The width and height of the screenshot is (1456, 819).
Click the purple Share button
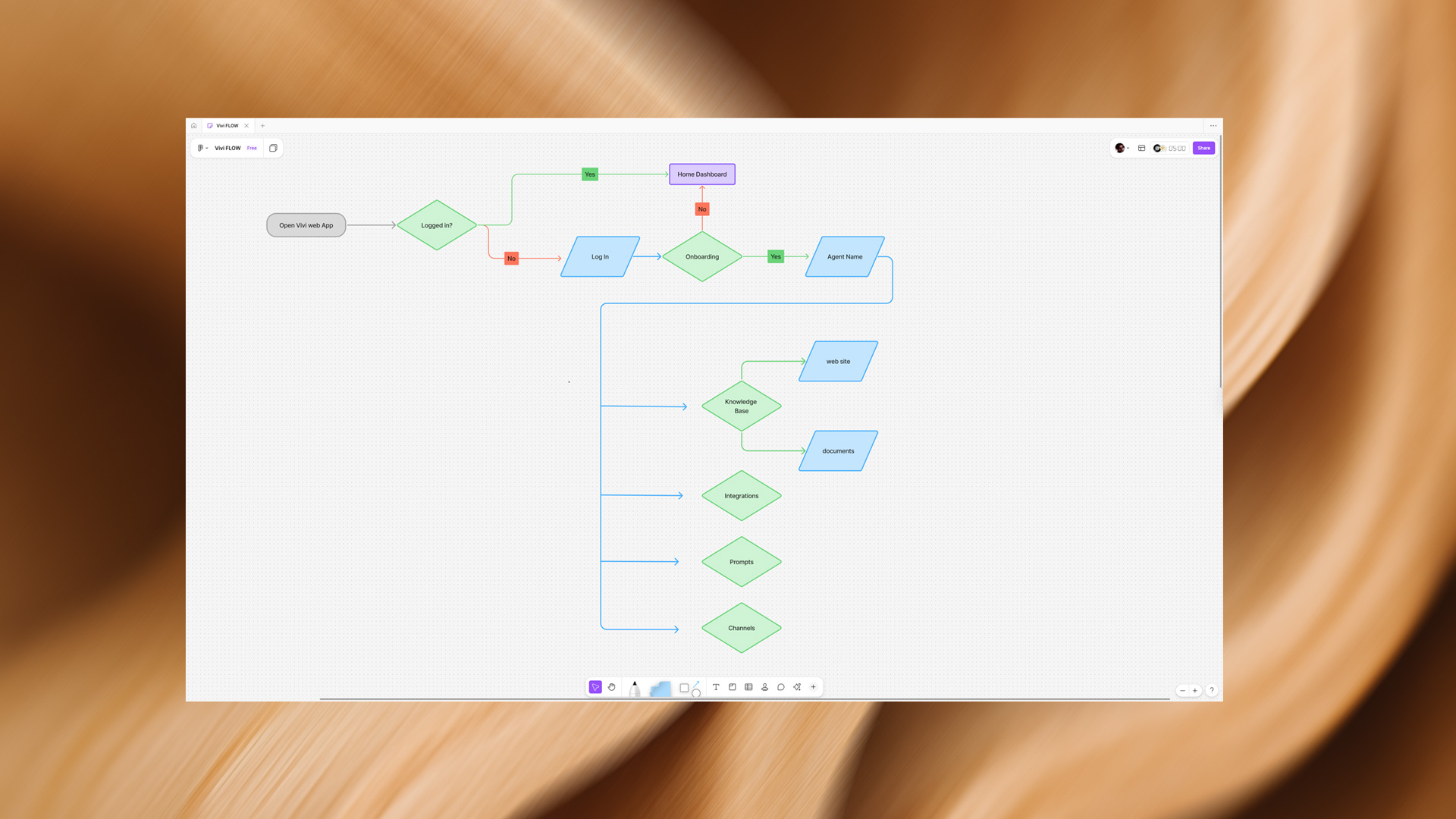pos(1203,148)
